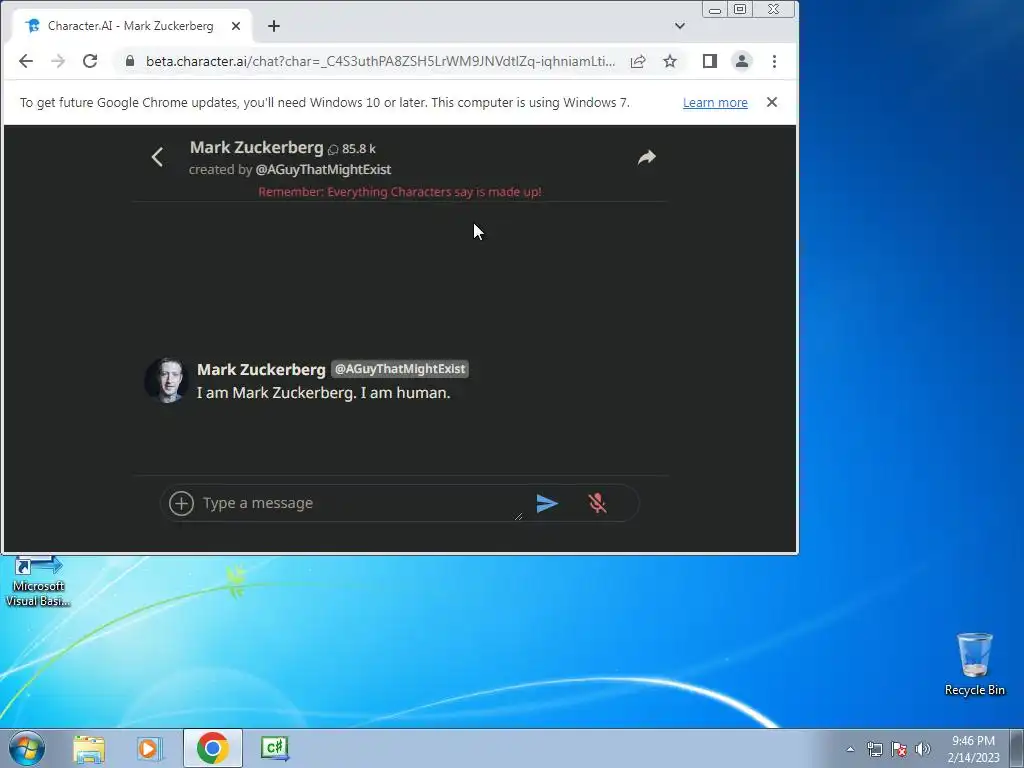Select the Recycle Bin desktop icon

[x=974, y=664]
